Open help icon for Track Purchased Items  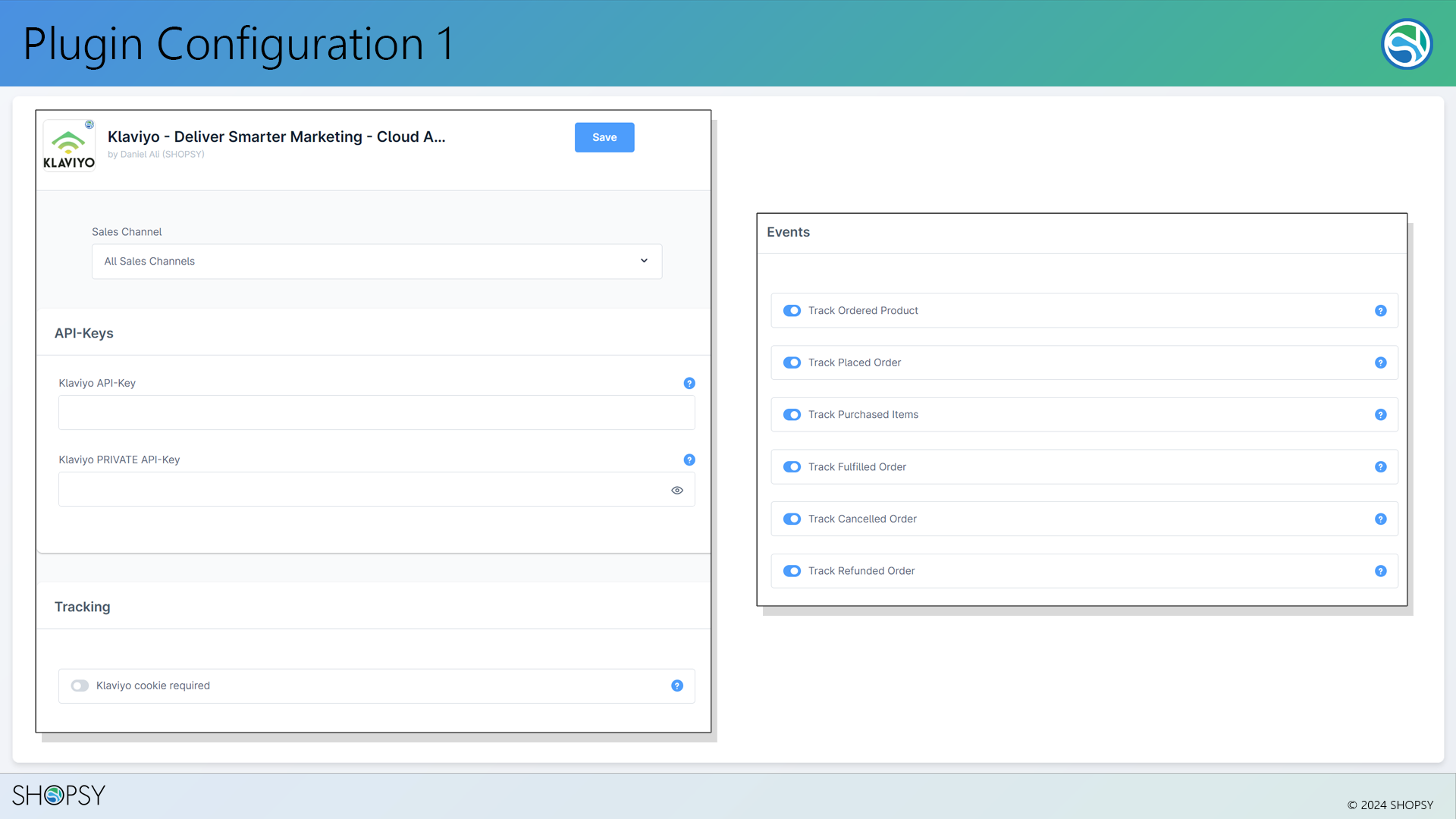pos(1381,415)
